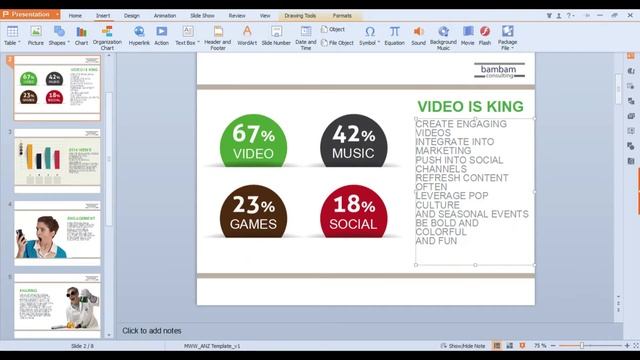Start slide show from status bar icon

[x=522, y=346]
